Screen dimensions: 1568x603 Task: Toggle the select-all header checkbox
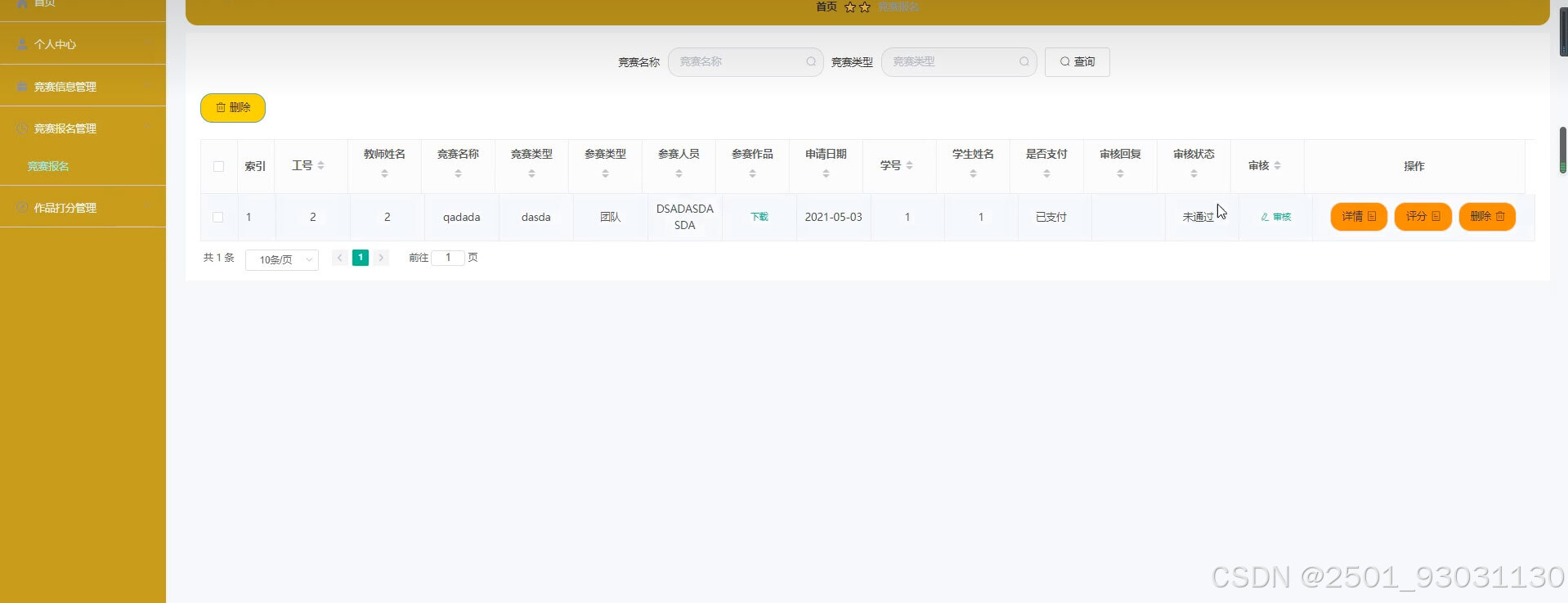click(x=218, y=166)
